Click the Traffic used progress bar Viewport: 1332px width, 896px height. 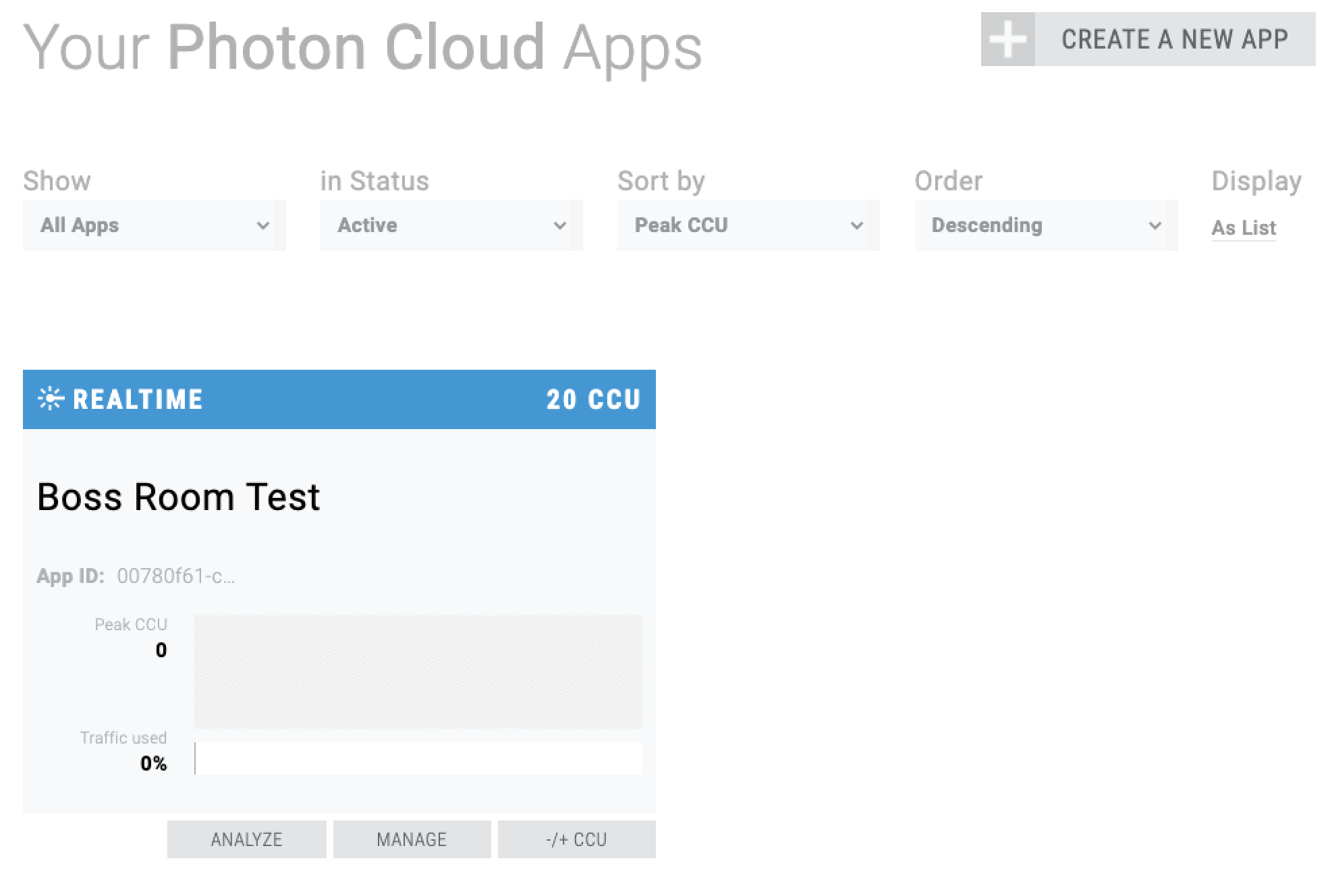tap(418, 758)
